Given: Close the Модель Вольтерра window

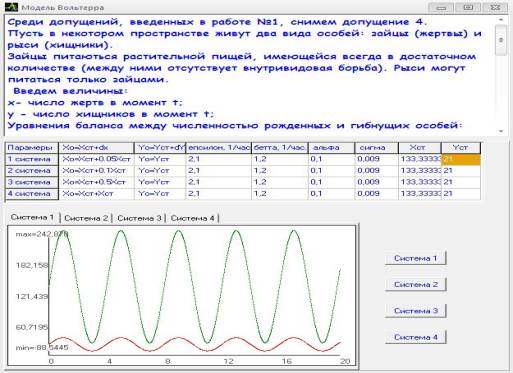Looking at the screenshot, I should [496, 7].
